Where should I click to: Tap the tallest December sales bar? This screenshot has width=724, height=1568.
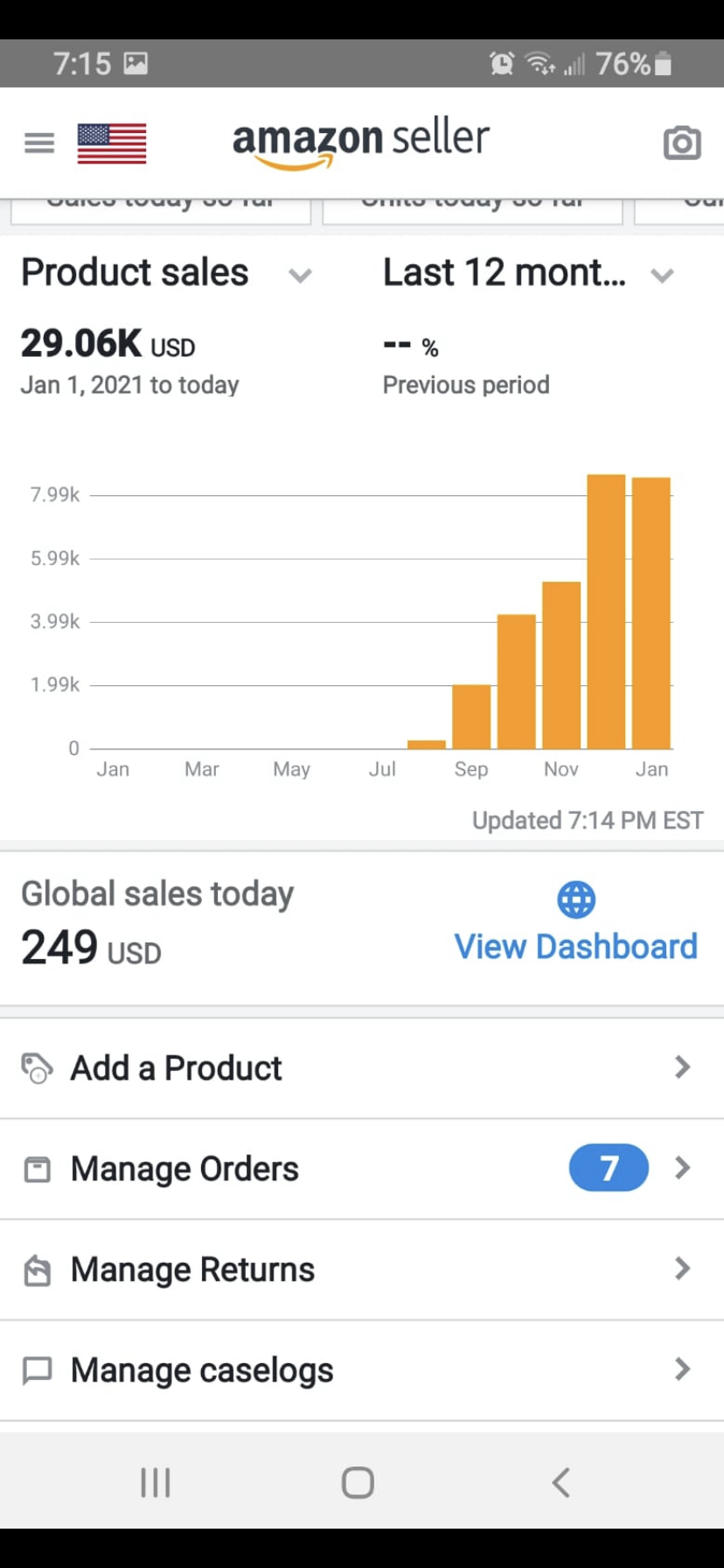tap(606, 612)
